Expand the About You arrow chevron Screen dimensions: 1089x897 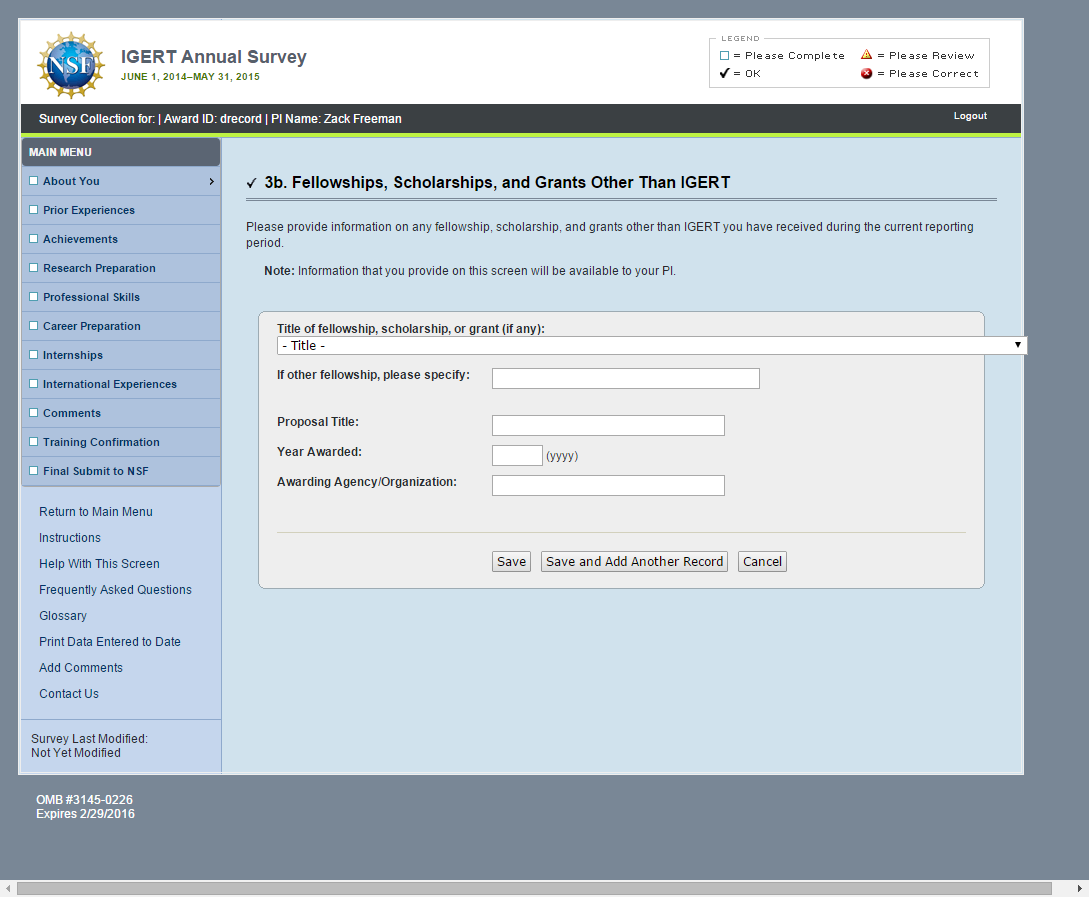coord(211,181)
